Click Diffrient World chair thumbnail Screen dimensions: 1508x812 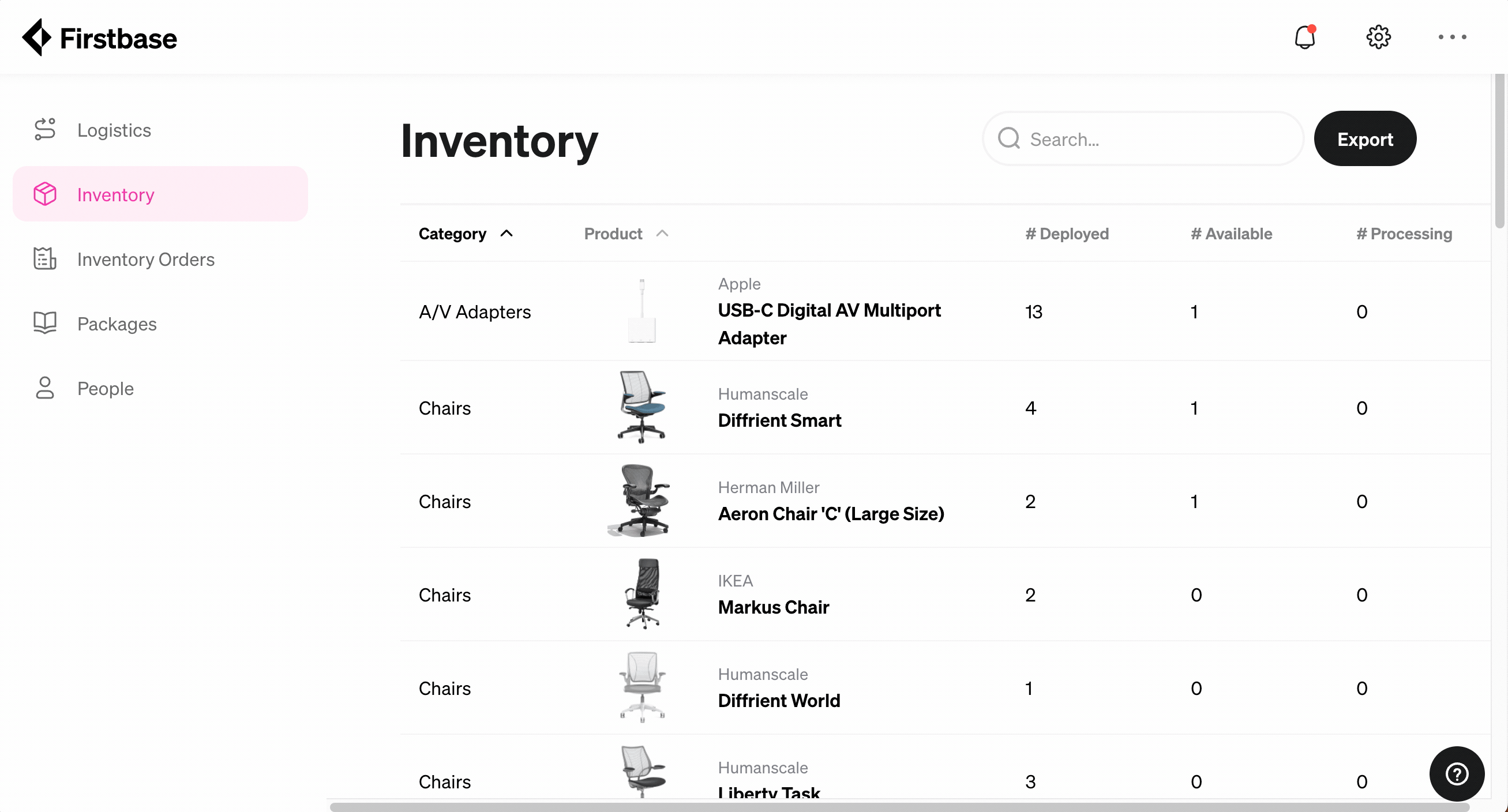coord(642,687)
